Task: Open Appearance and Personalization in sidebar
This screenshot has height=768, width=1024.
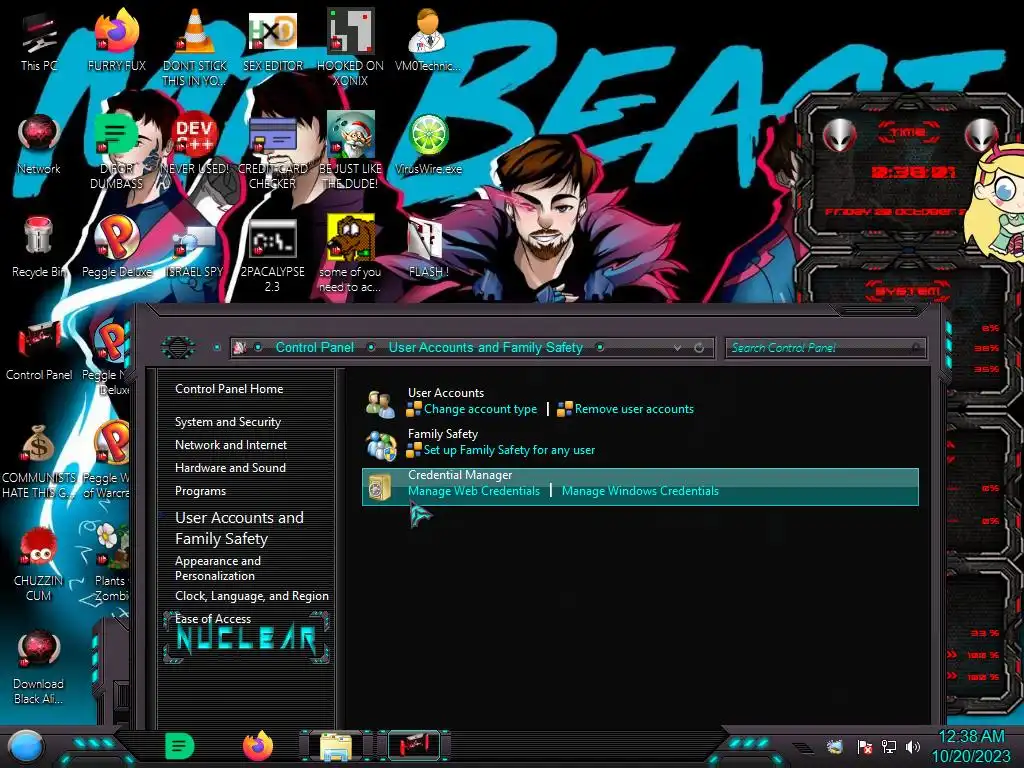Action: point(217,568)
